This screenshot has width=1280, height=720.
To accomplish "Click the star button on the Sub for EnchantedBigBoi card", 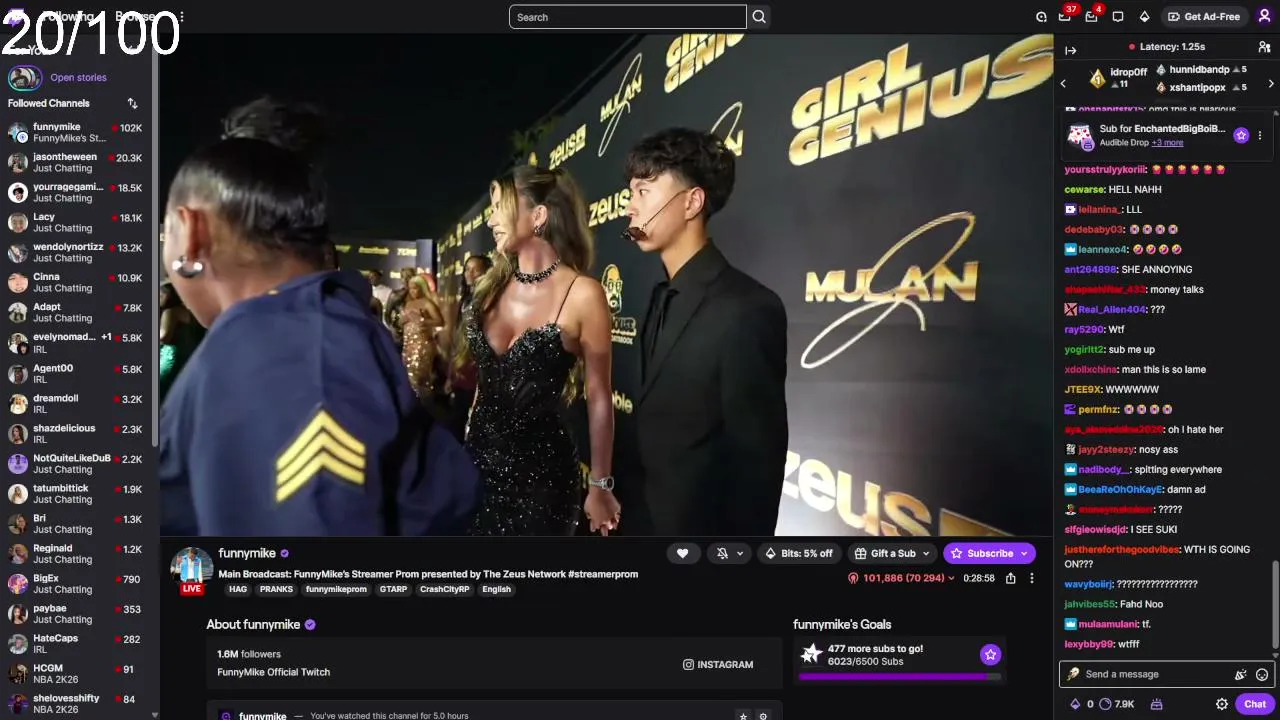I will [x=1241, y=135].
